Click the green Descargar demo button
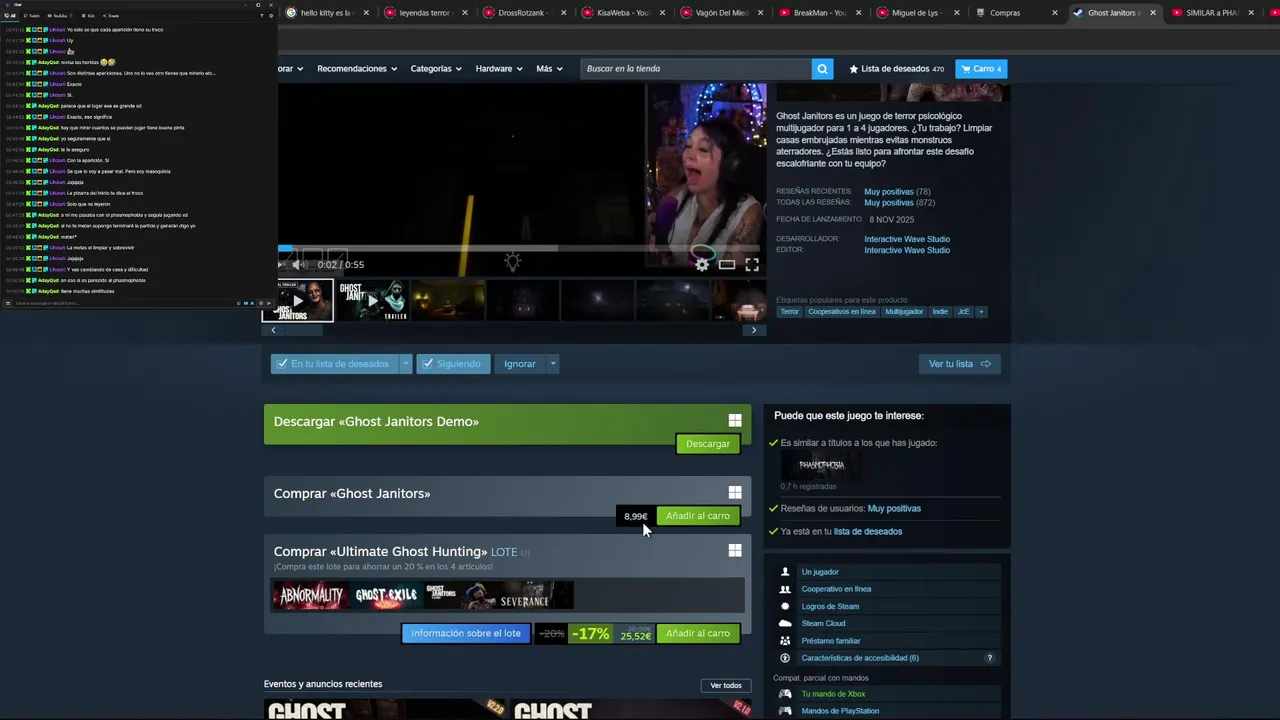1280x720 pixels. coord(708,444)
